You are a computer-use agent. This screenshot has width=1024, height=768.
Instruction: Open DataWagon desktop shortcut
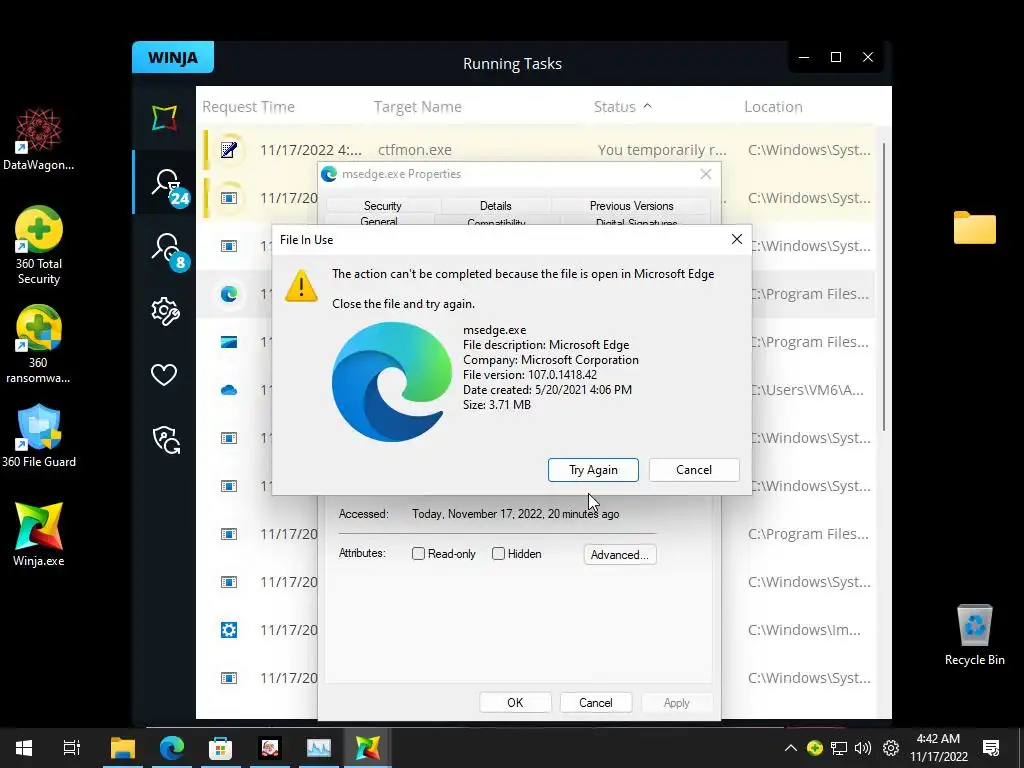coord(39,140)
